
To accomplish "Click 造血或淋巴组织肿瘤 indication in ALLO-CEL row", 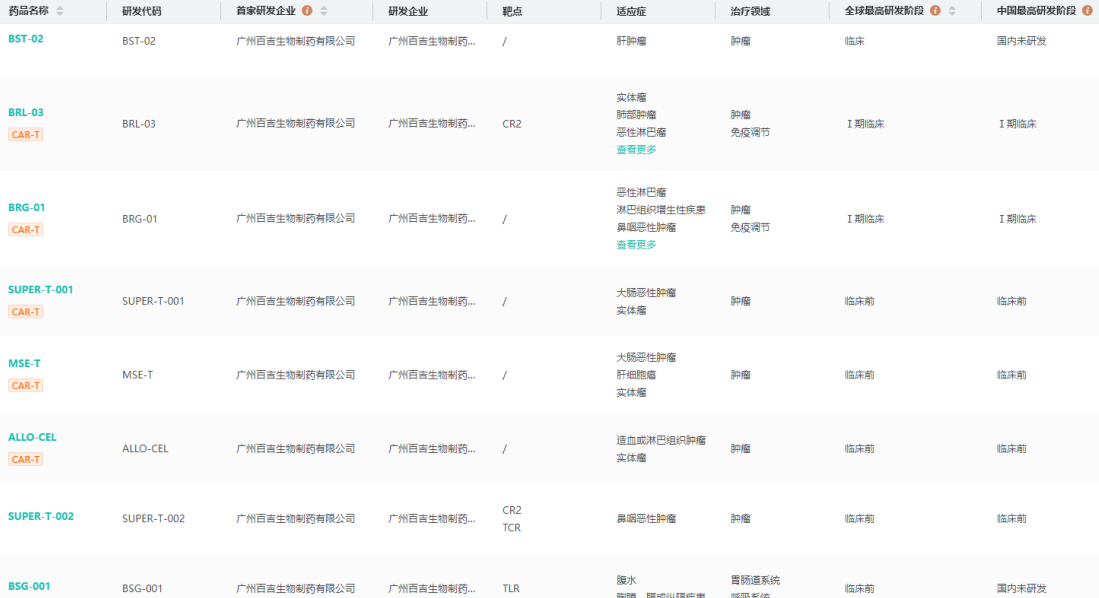I will (x=661, y=440).
